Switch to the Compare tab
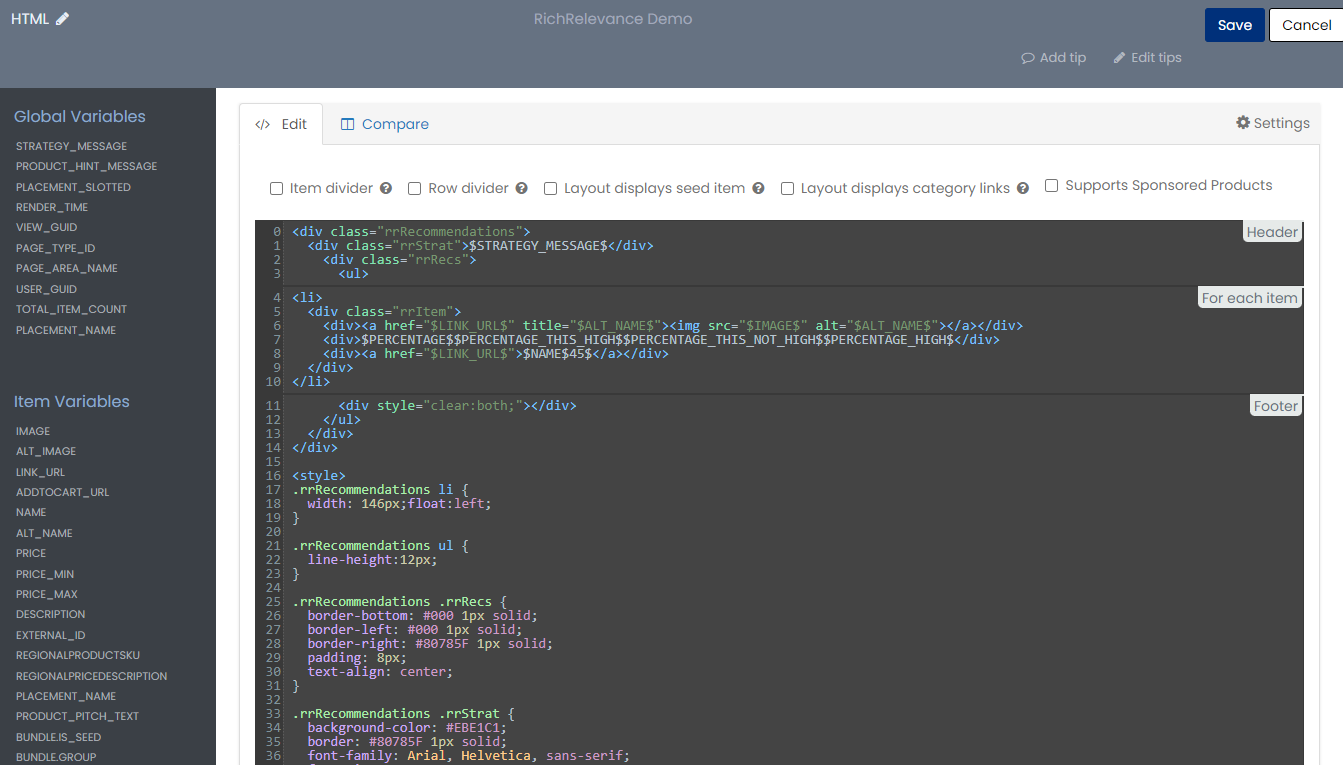 pos(385,124)
